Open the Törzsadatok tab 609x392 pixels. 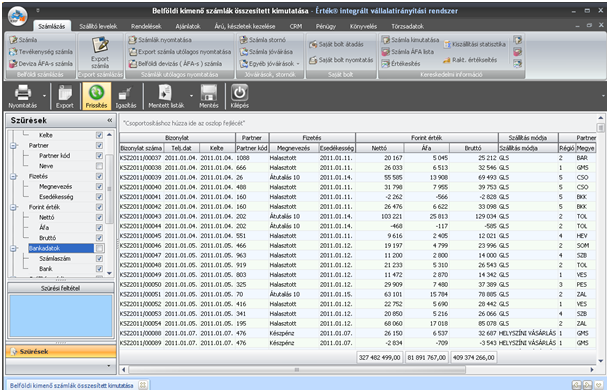(407, 26)
